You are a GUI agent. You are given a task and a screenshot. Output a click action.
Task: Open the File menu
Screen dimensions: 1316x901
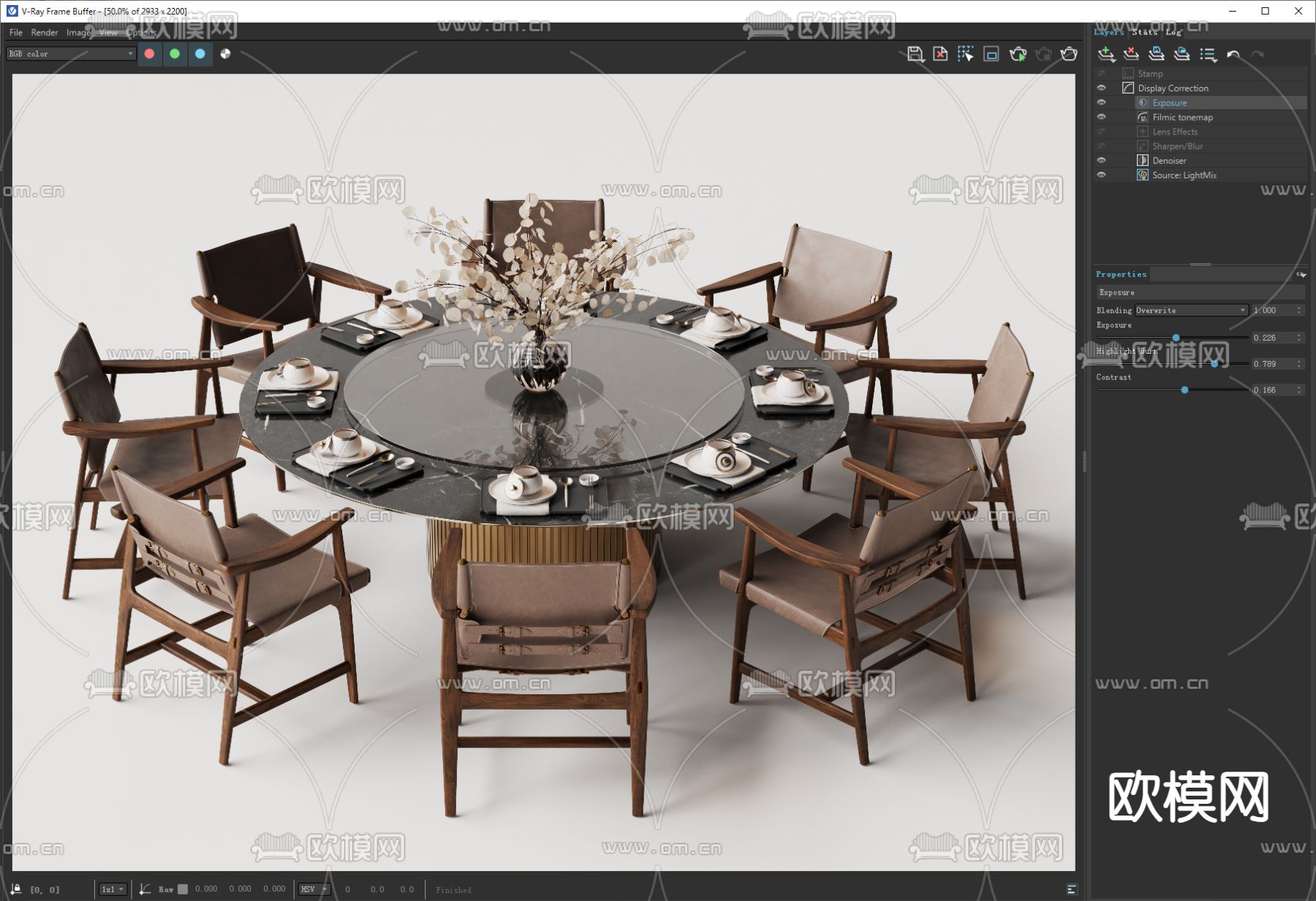pyautogui.click(x=16, y=32)
